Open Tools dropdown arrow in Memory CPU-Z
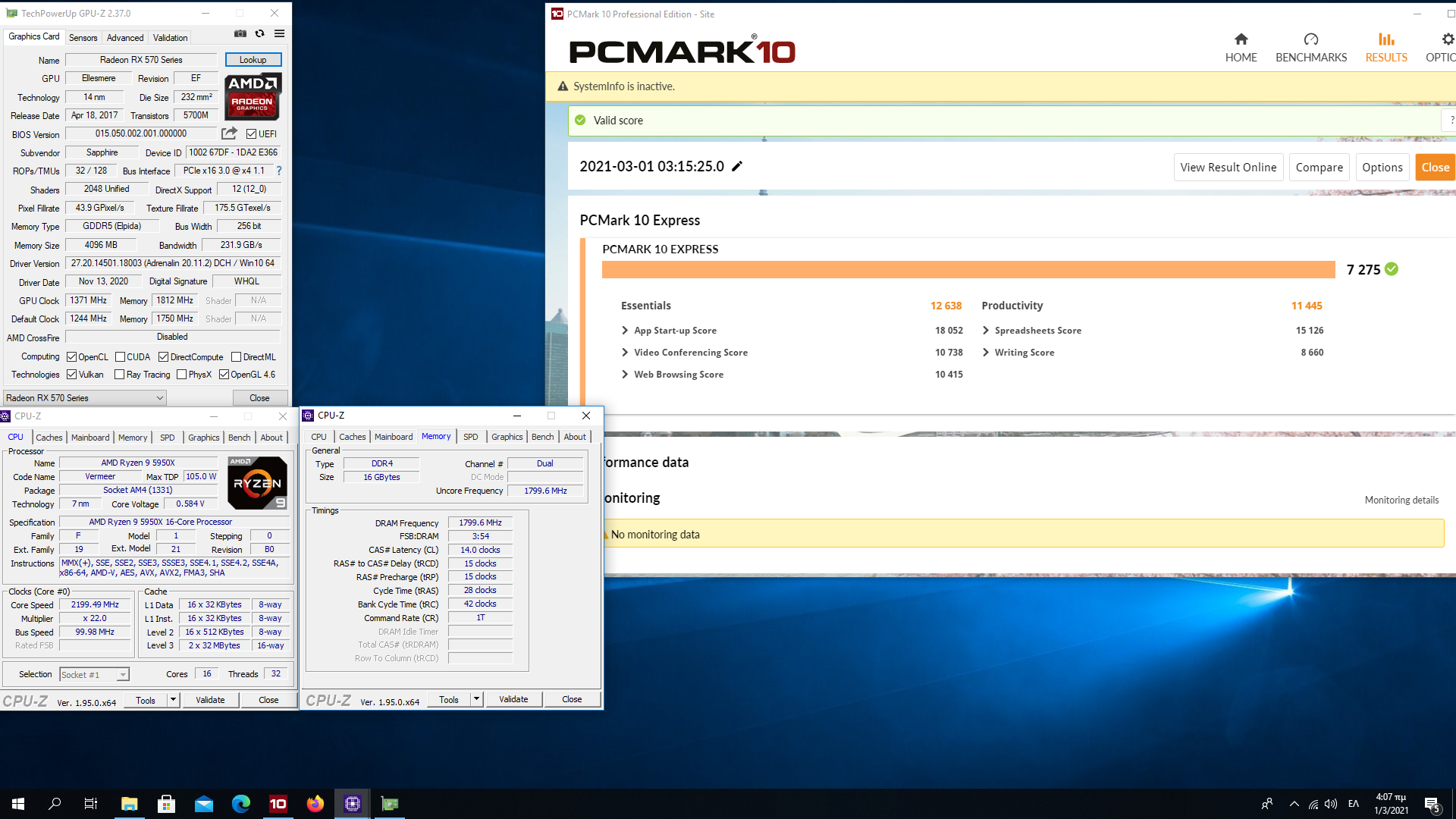This screenshot has height=819, width=1456. [x=476, y=699]
